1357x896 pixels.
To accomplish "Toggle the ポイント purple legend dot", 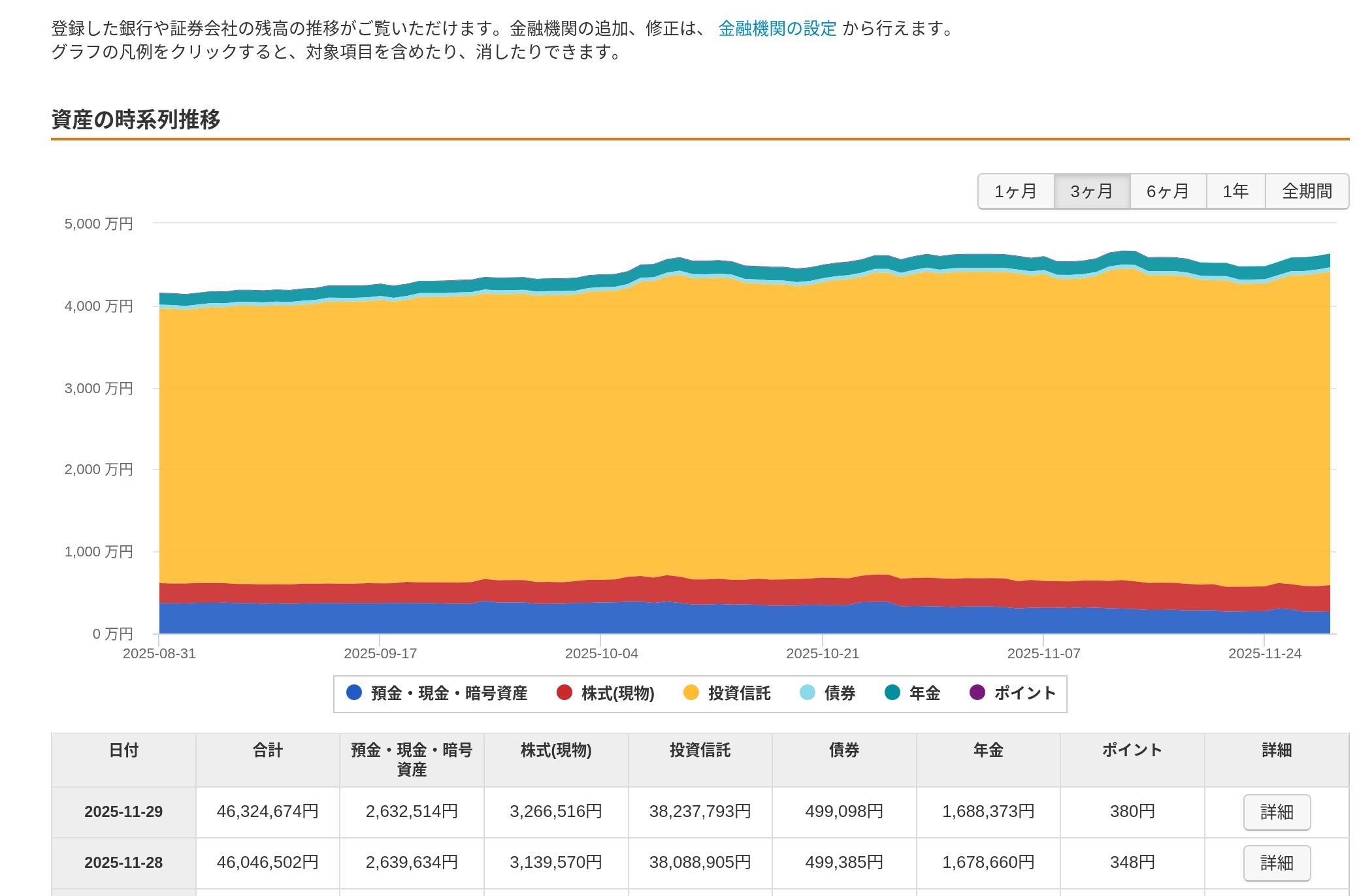I will (977, 692).
